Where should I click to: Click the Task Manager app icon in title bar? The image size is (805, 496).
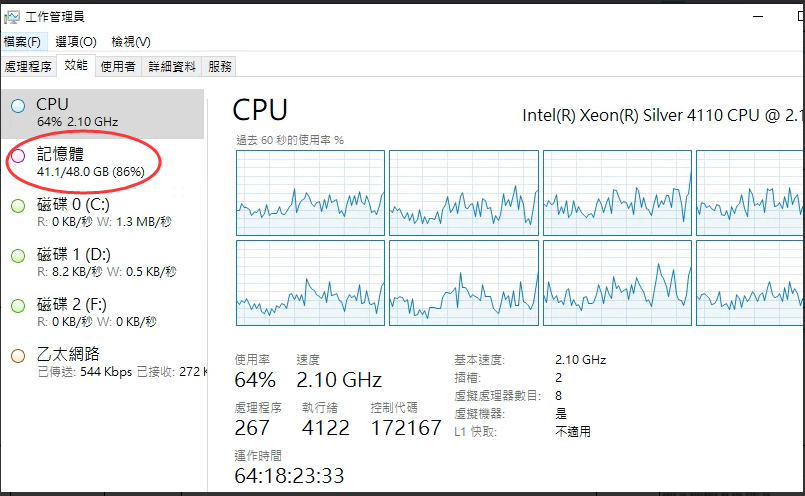click(11, 16)
